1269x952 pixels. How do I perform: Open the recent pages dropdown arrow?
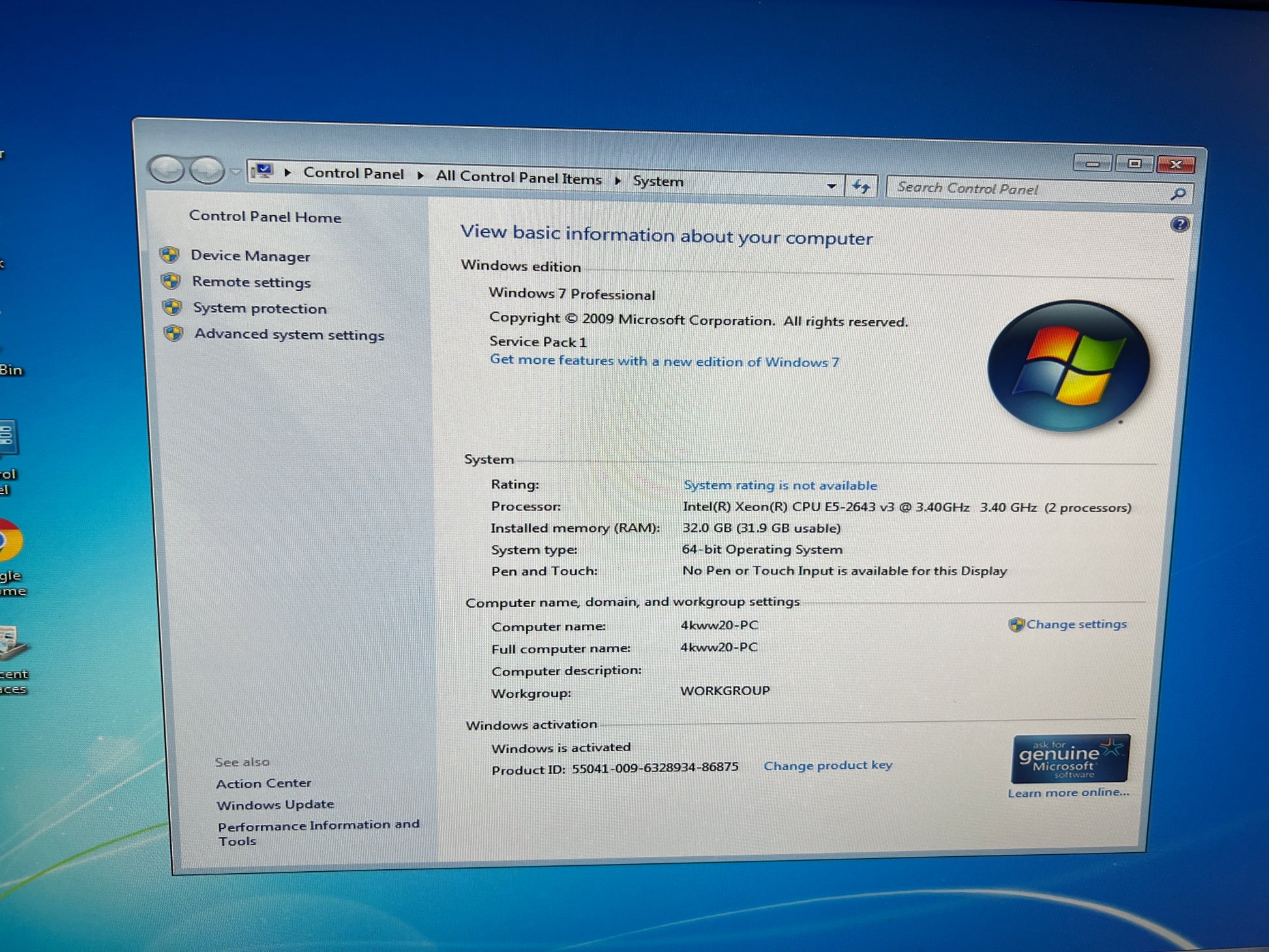coord(236,172)
